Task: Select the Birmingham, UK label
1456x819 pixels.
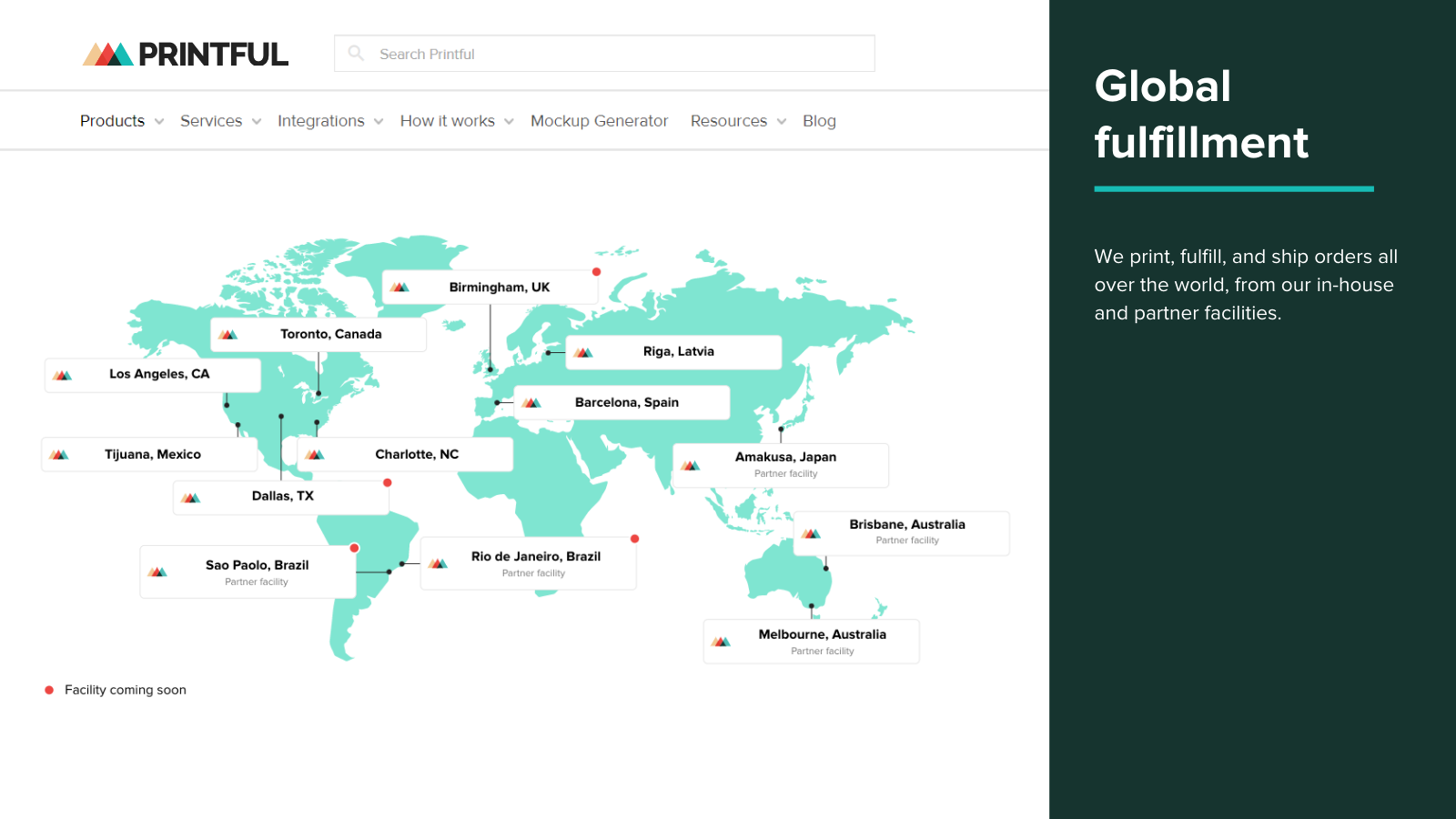Action: point(500,288)
